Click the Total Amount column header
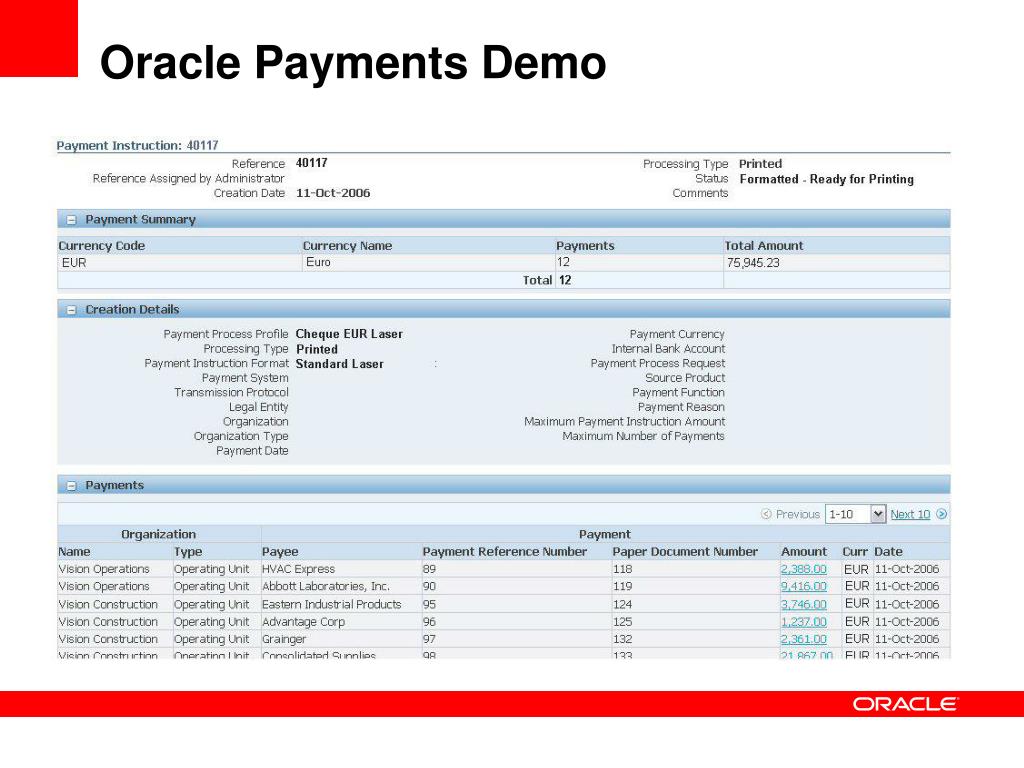The width and height of the screenshot is (1024, 768). click(x=764, y=246)
